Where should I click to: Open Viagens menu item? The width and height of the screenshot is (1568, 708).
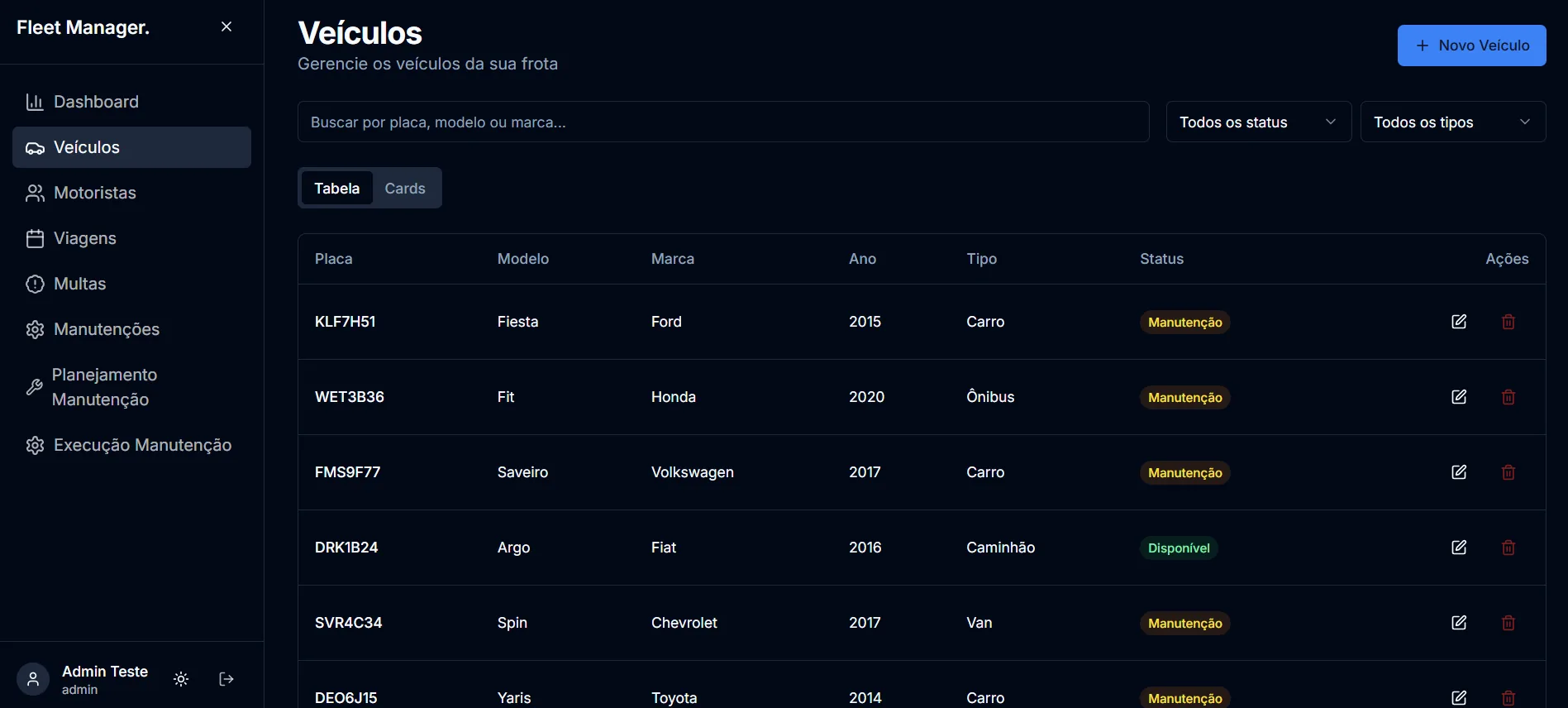(131, 238)
